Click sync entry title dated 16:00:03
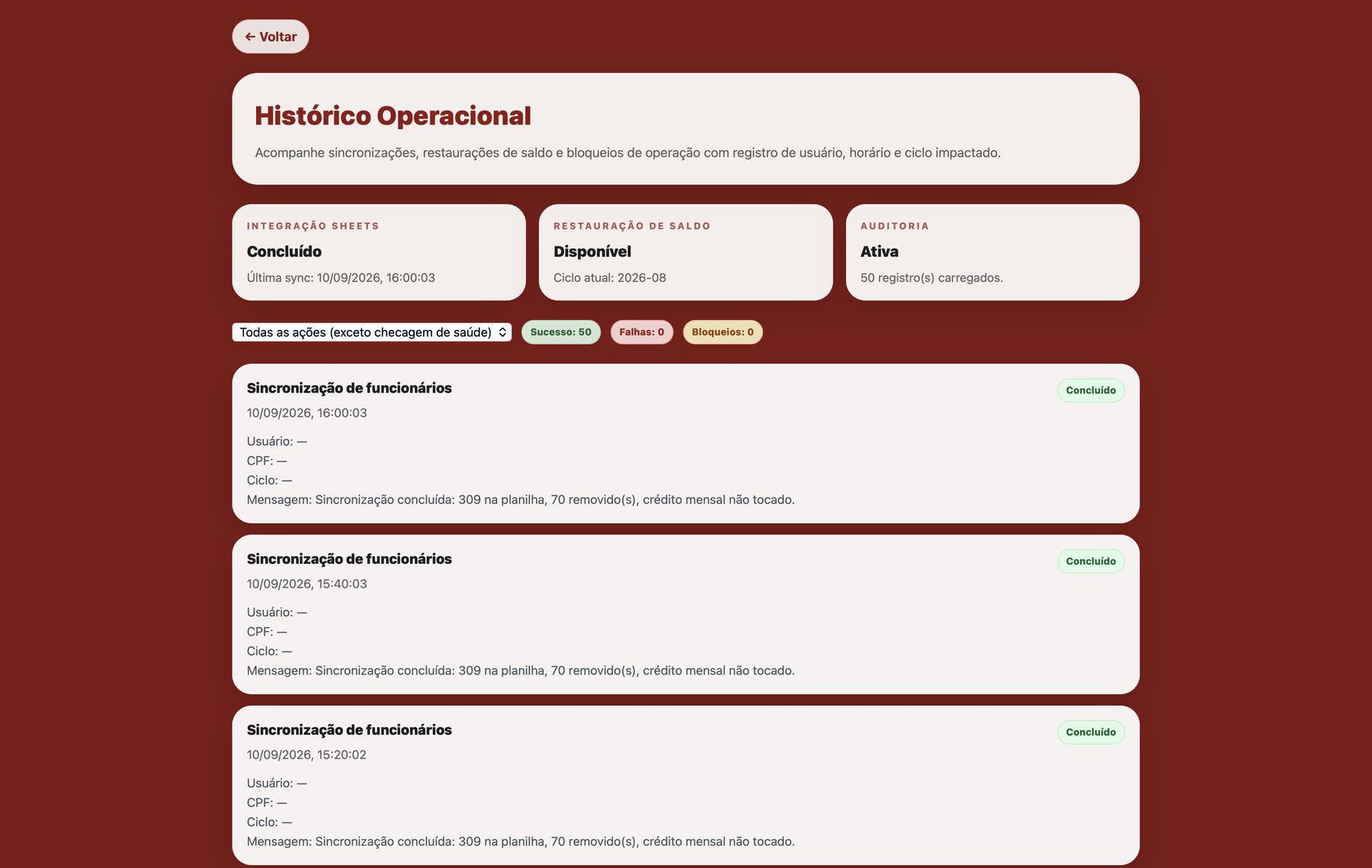This screenshot has width=1372, height=868. pos(349,388)
